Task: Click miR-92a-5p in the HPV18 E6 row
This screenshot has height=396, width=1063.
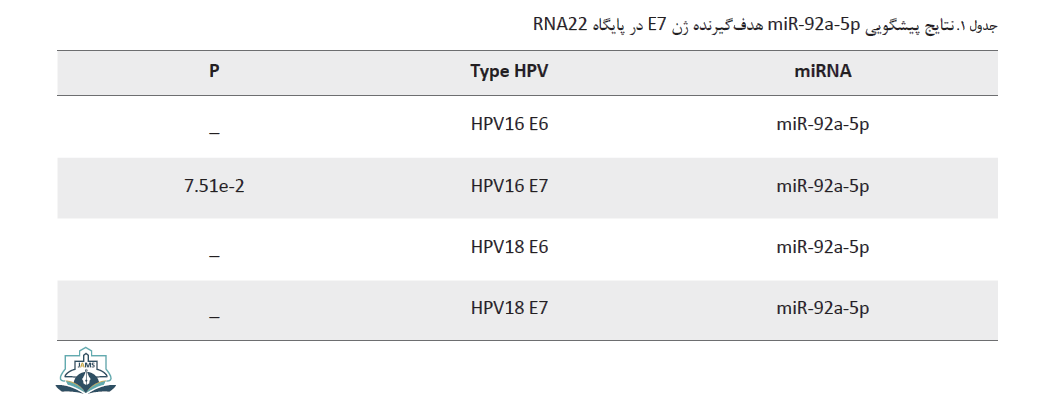Action: click(x=822, y=248)
